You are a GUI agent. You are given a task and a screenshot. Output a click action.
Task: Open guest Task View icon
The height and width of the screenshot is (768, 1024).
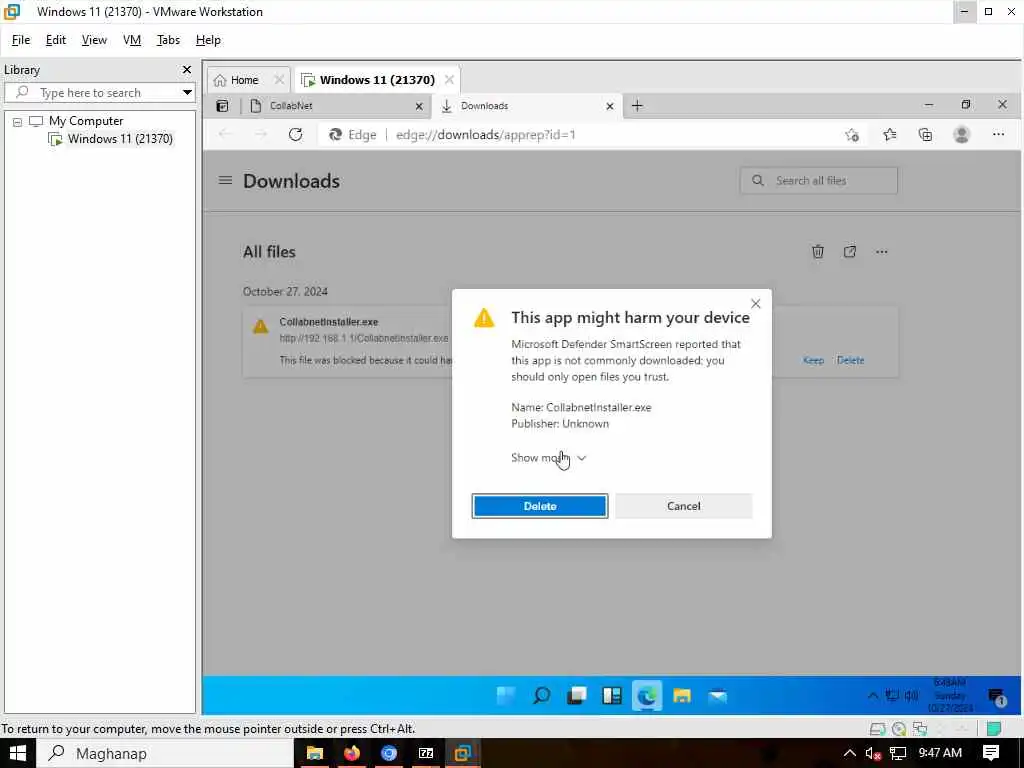[x=577, y=696]
